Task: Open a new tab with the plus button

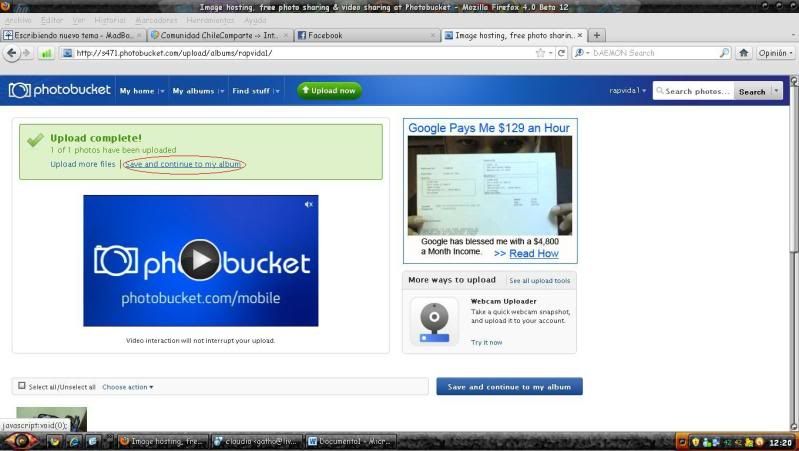Action: click(x=597, y=35)
